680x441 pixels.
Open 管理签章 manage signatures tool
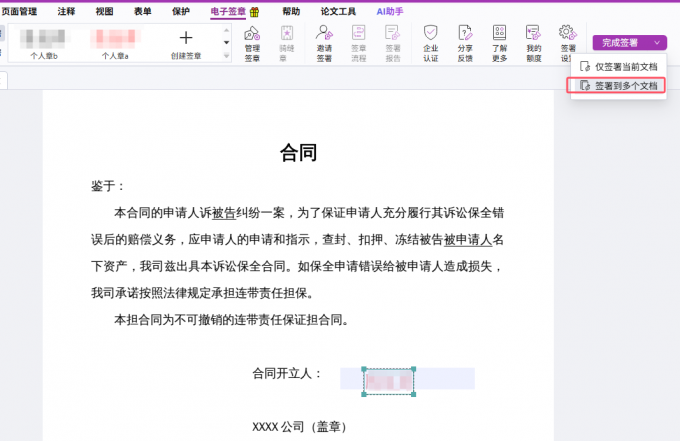(x=252, y=43)
